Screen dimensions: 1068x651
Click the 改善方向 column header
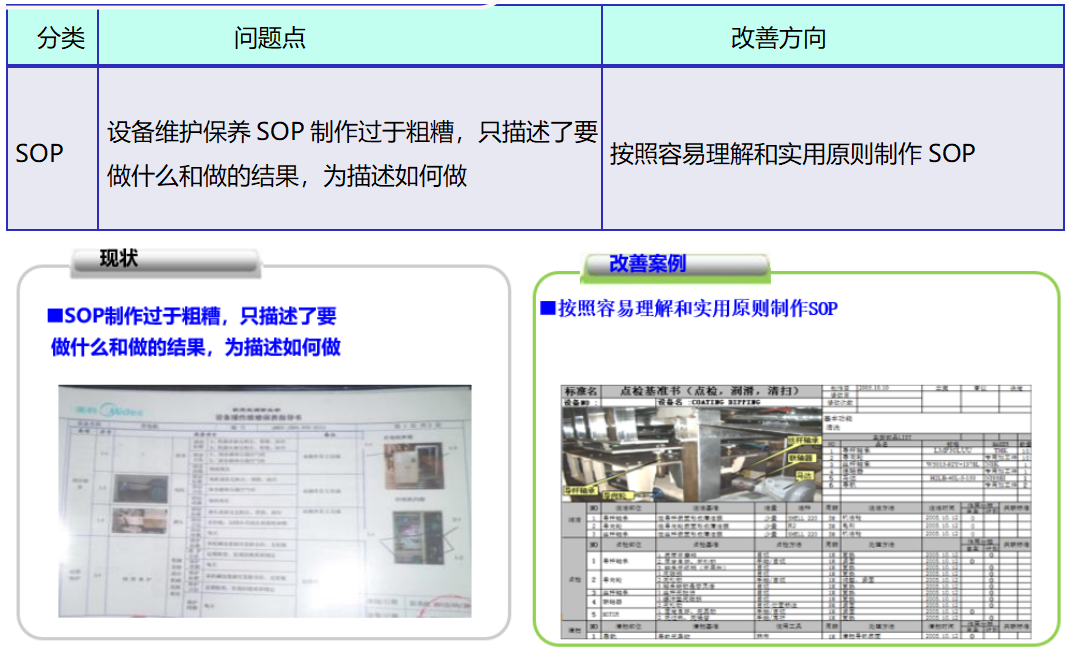(778, 39)
